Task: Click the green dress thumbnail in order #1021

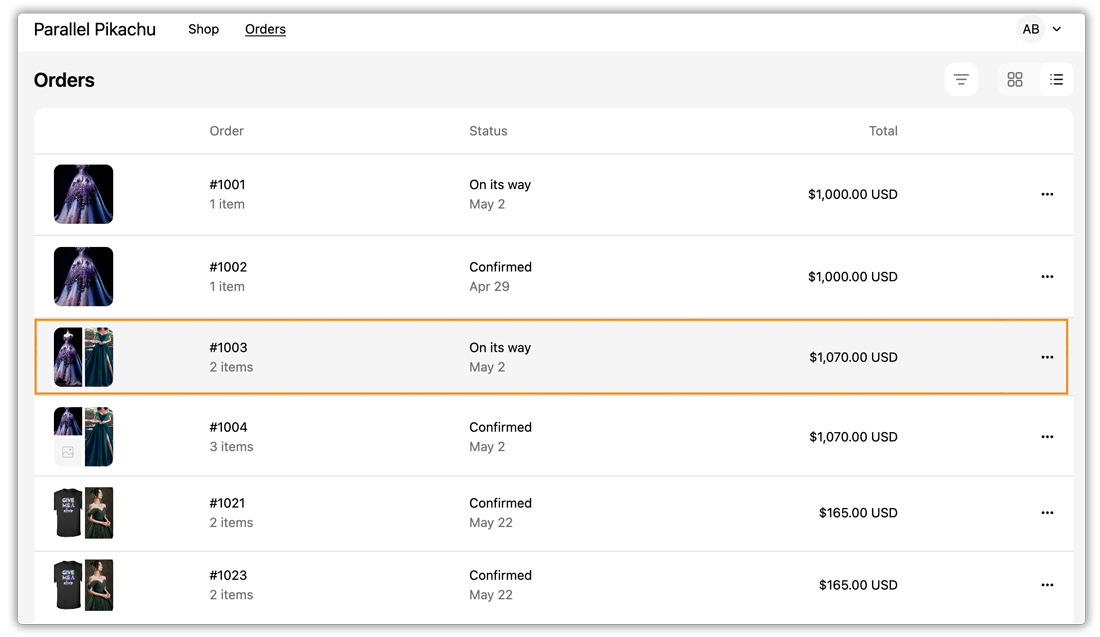Action: click(x=99, y=513)
